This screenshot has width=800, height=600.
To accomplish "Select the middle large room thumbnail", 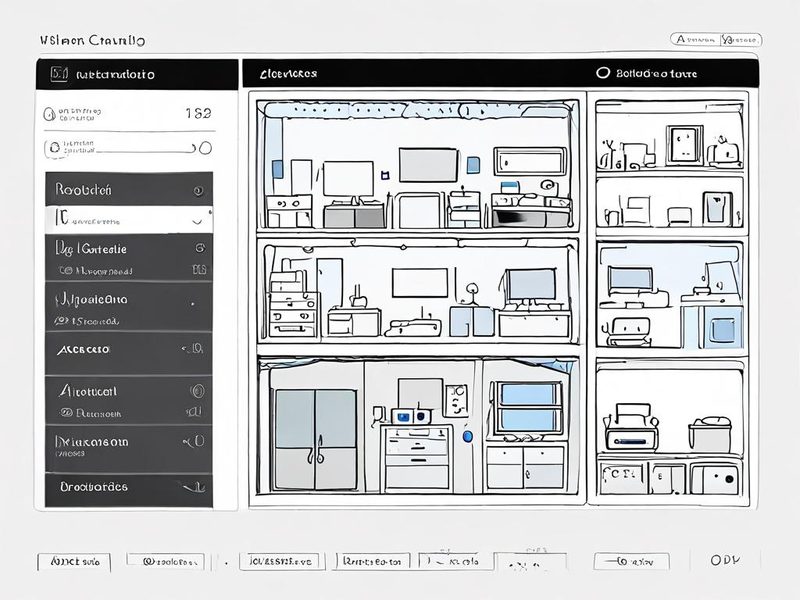I will pos(418,290).
